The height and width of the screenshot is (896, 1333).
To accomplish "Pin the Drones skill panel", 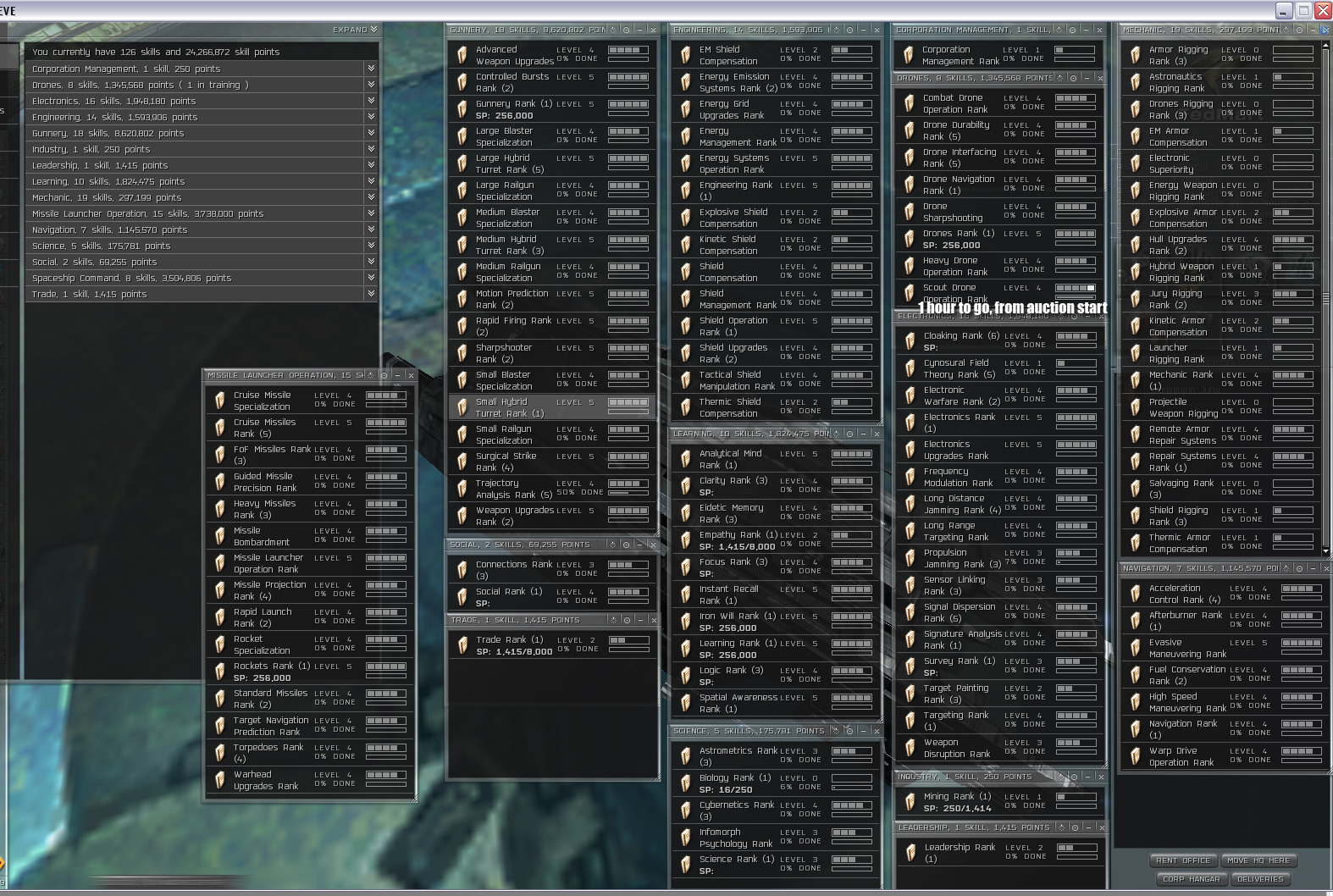I will click(x=1073, y=78).
